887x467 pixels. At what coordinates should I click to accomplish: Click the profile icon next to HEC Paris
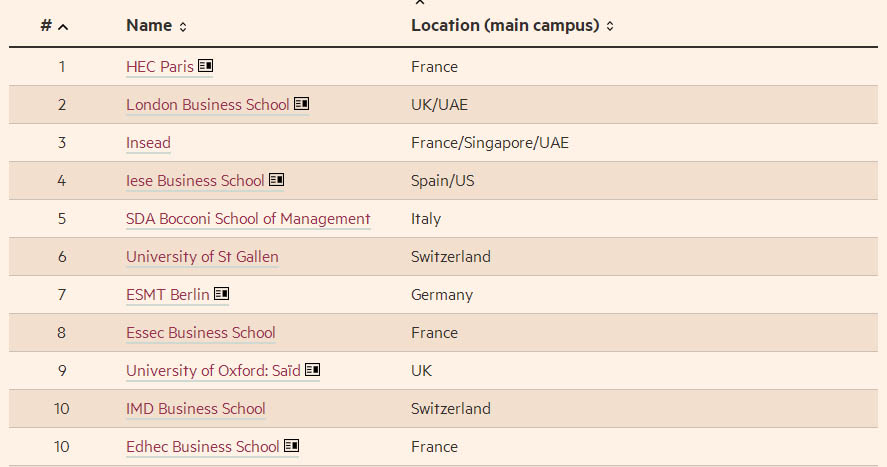click(x=205, y=66)
